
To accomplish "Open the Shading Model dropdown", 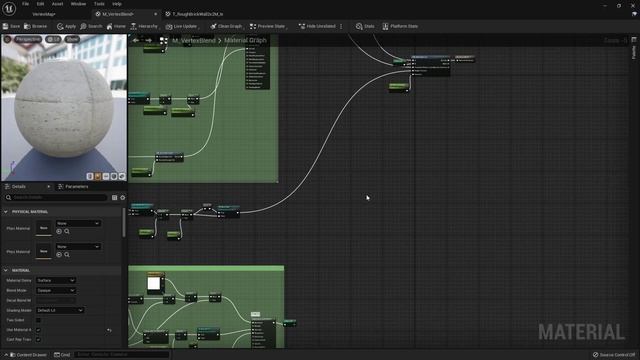I will [x=60, y=310].
